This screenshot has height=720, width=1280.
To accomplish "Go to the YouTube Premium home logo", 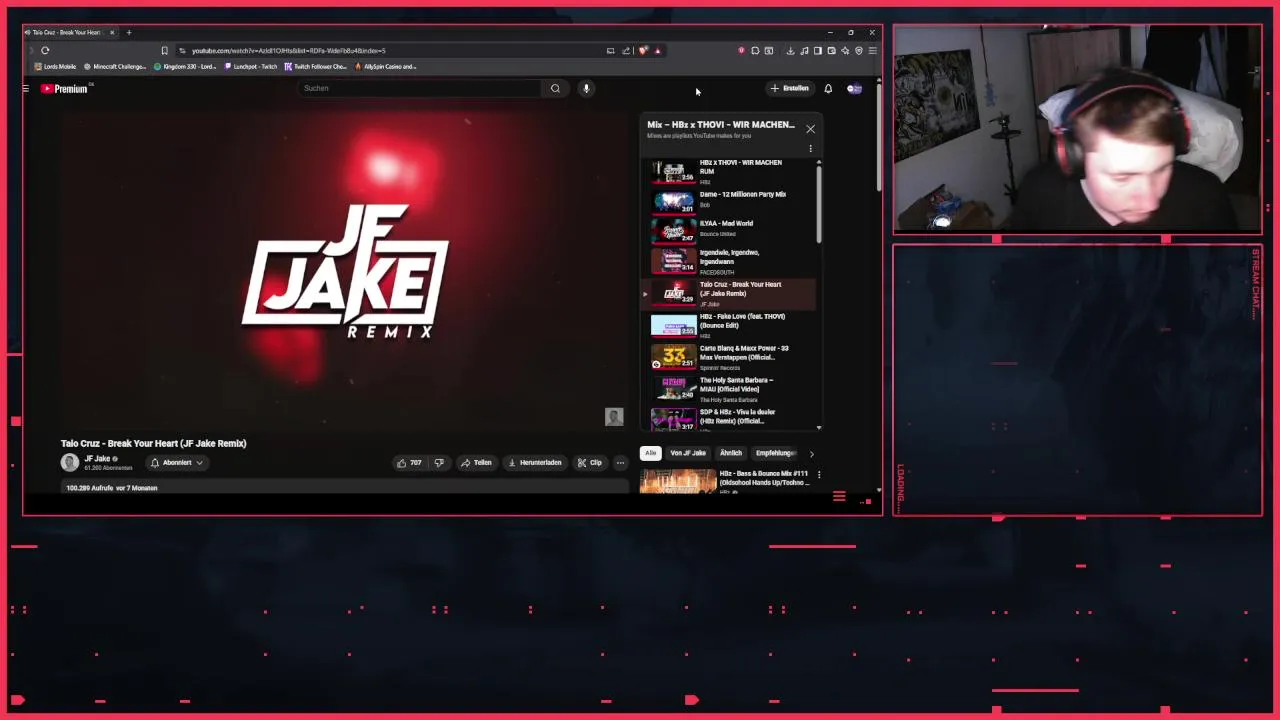I will (x=65, y=89).
